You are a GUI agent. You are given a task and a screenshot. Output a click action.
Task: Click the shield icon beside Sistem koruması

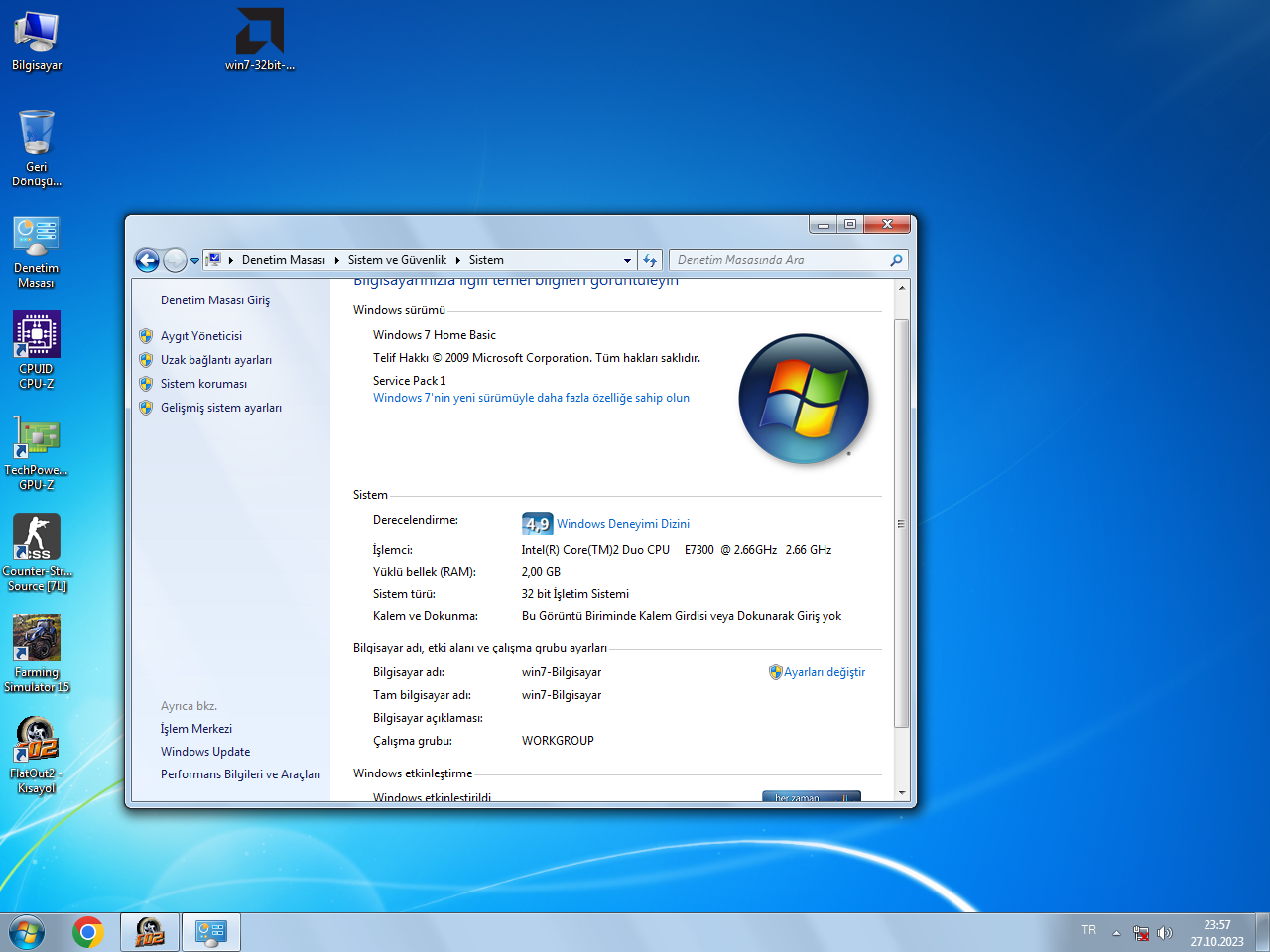click(146, 384)
